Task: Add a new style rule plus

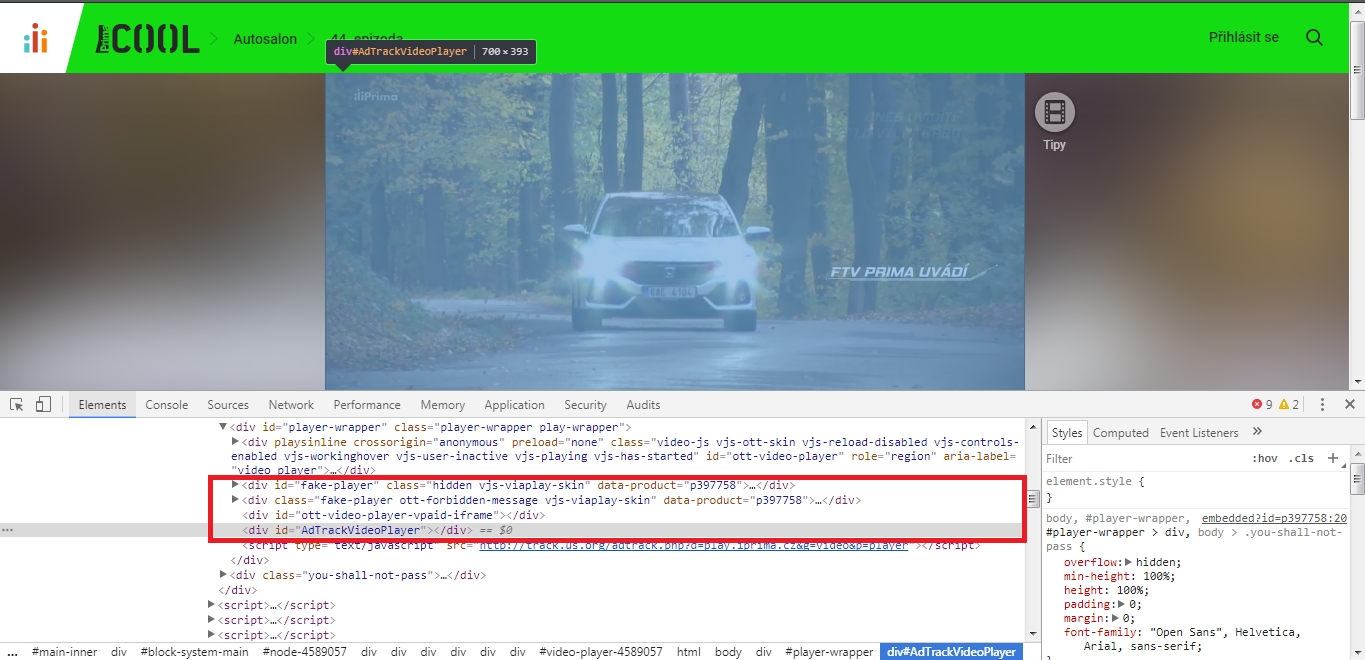Action: [x=1332, y=458]
